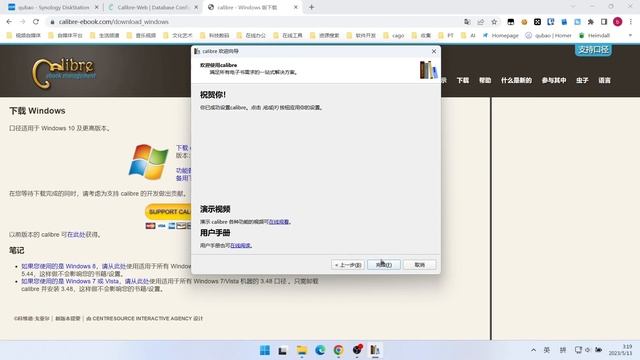Open the Chrome three-dot menu
This screenshot has width=640, height=360.
click(631, 22)
